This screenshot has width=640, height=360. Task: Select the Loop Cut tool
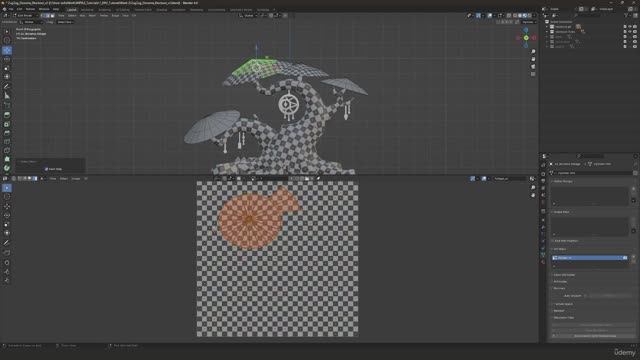(x=7, y=142)
